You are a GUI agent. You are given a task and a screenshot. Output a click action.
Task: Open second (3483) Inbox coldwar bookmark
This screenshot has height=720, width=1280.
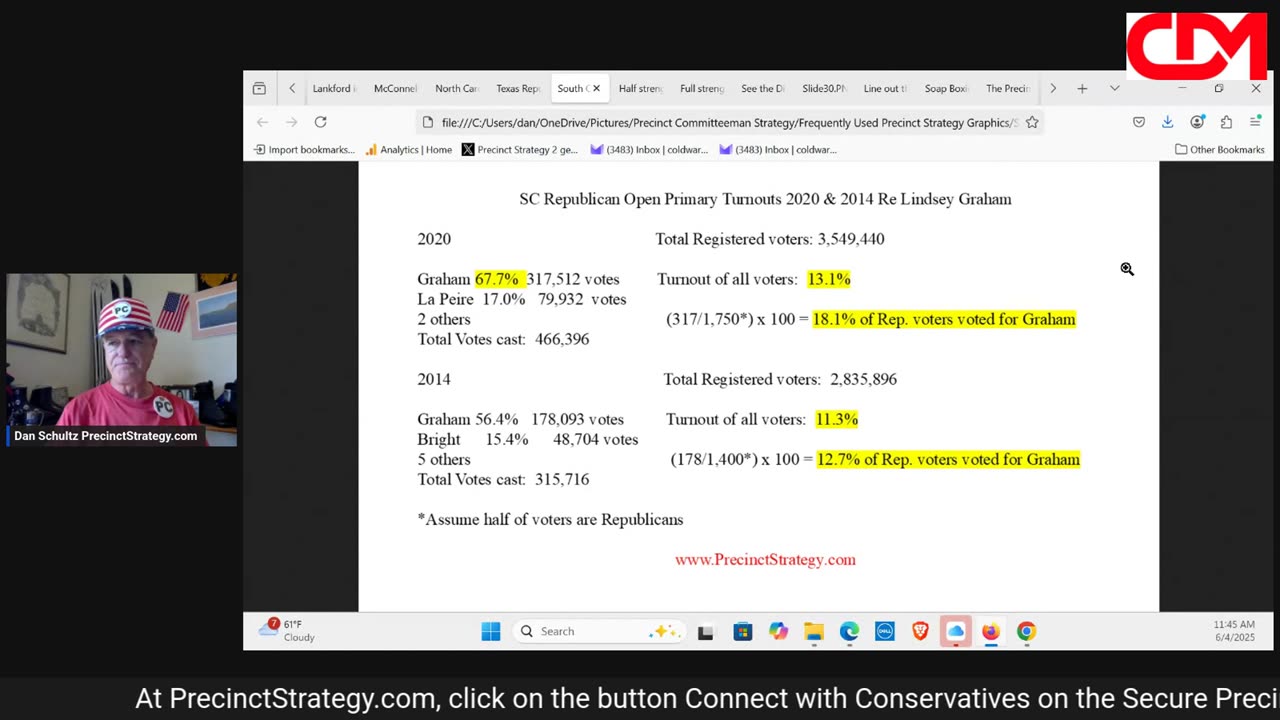pyautogui.click(x=778, y=150)
